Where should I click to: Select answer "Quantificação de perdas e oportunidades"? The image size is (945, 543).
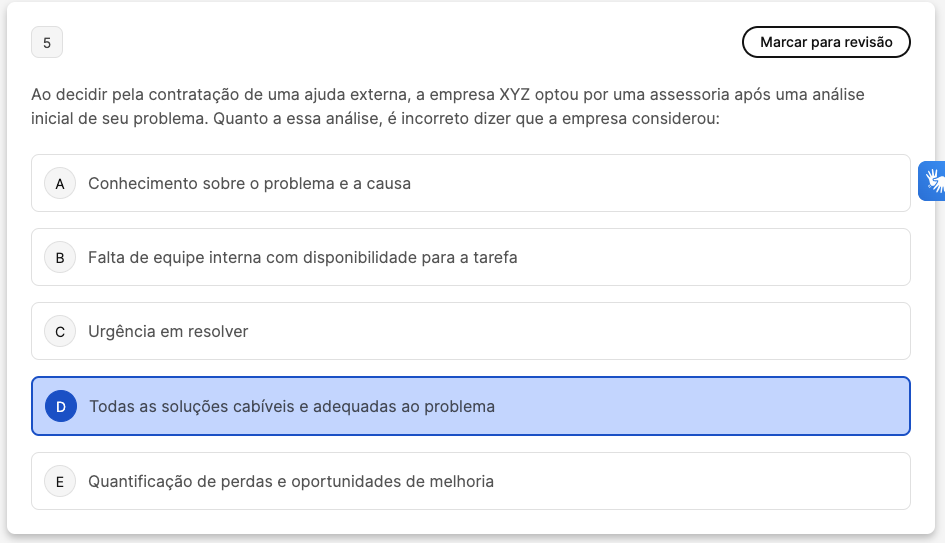(290, 482)
